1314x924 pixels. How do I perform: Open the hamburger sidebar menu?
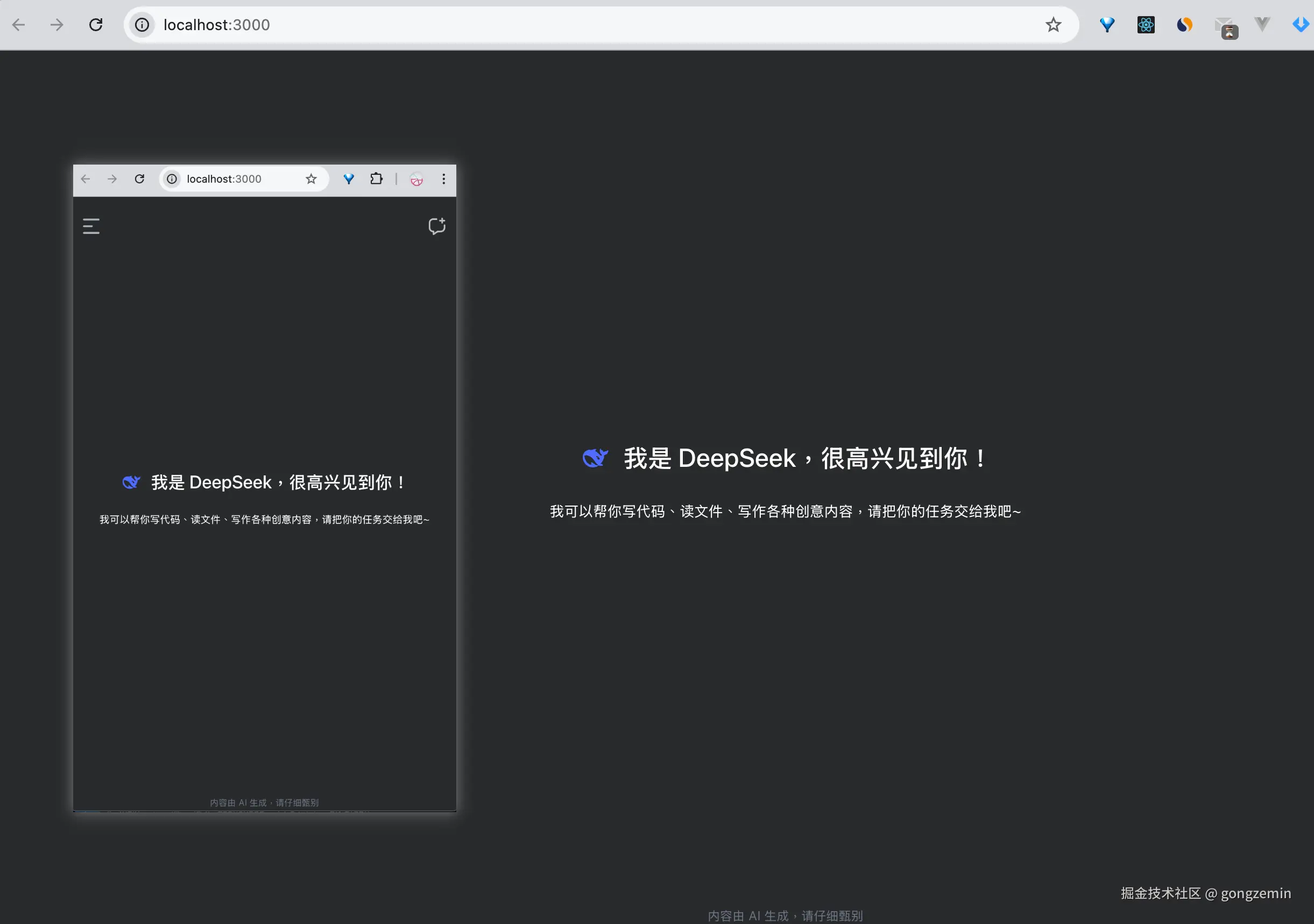pos(91,226)
